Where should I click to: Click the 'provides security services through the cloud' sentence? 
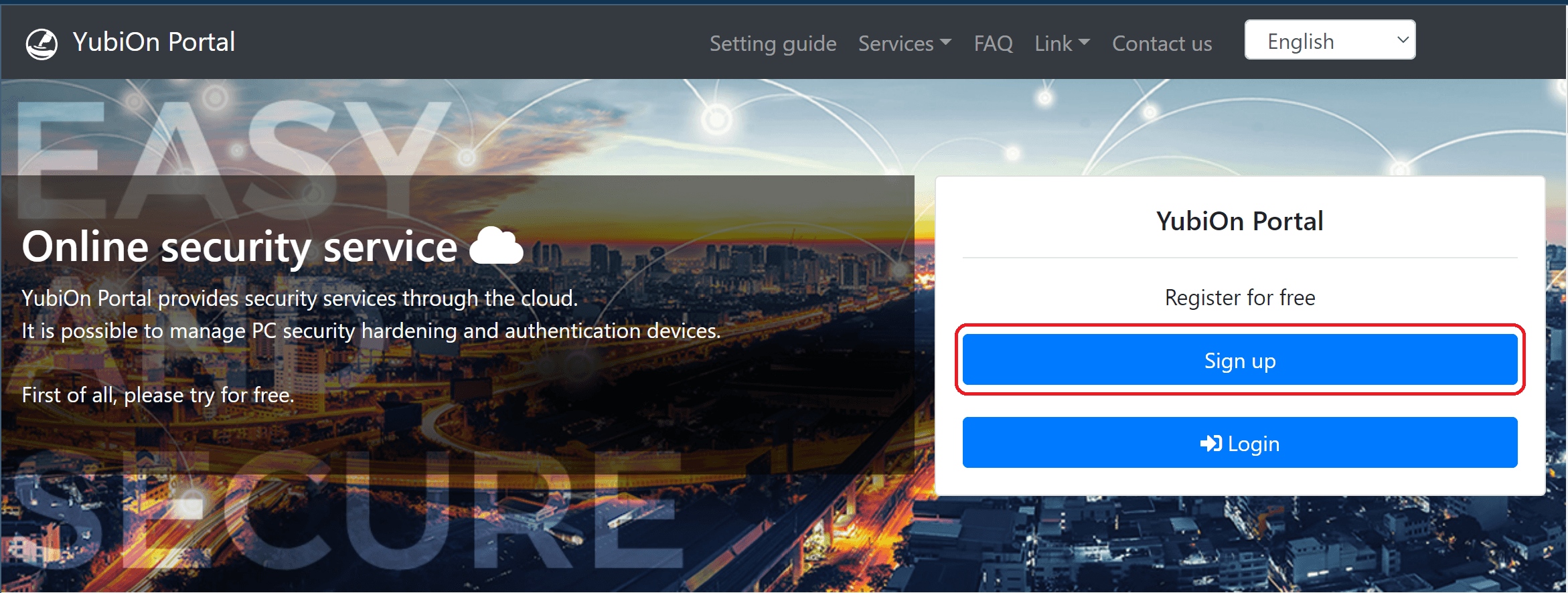click(x=299, y=298)
